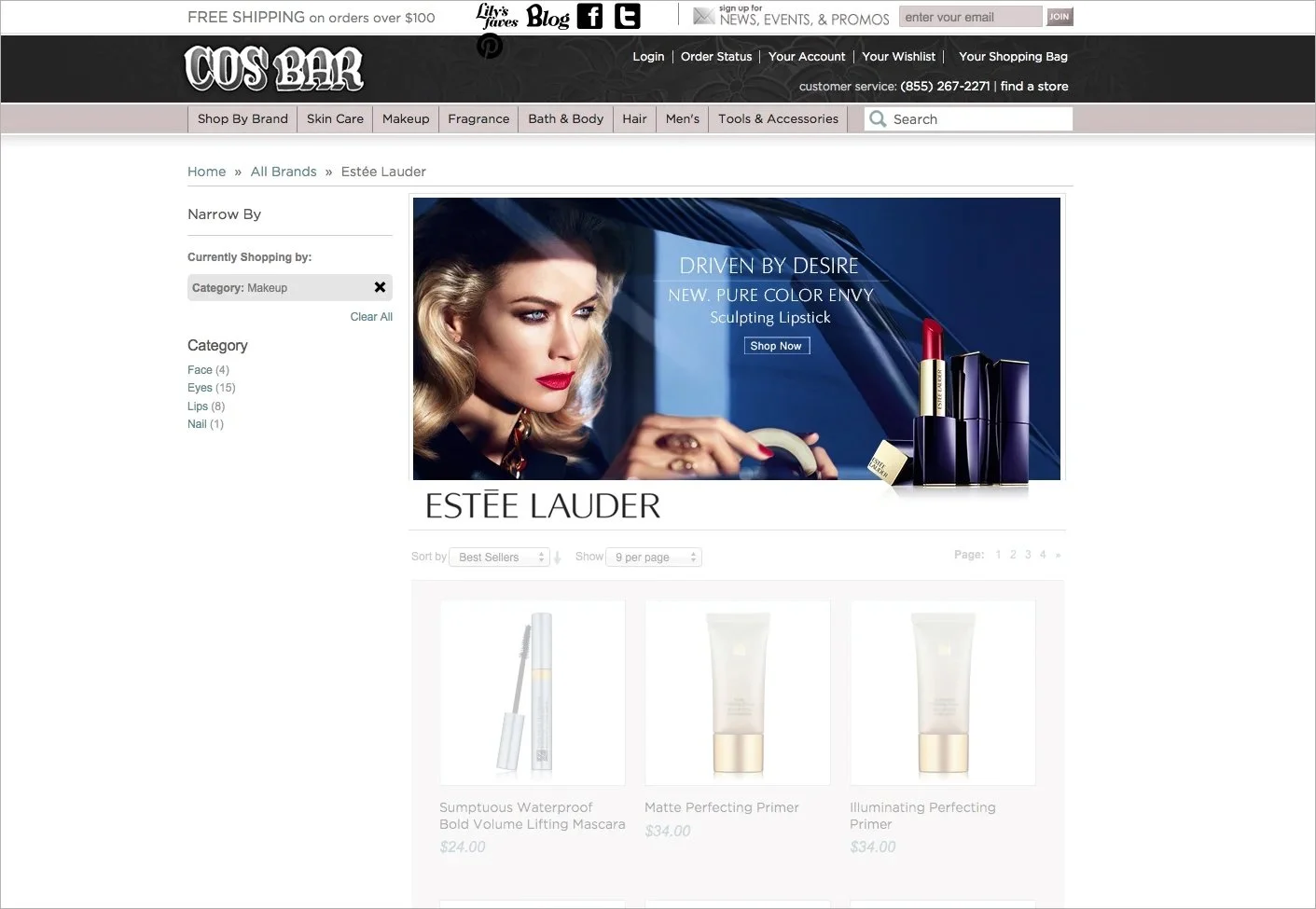The height and width of the screenshot is (909, 1316).
Task: Open the Facebook icon link
Action: tap(589, 16)
